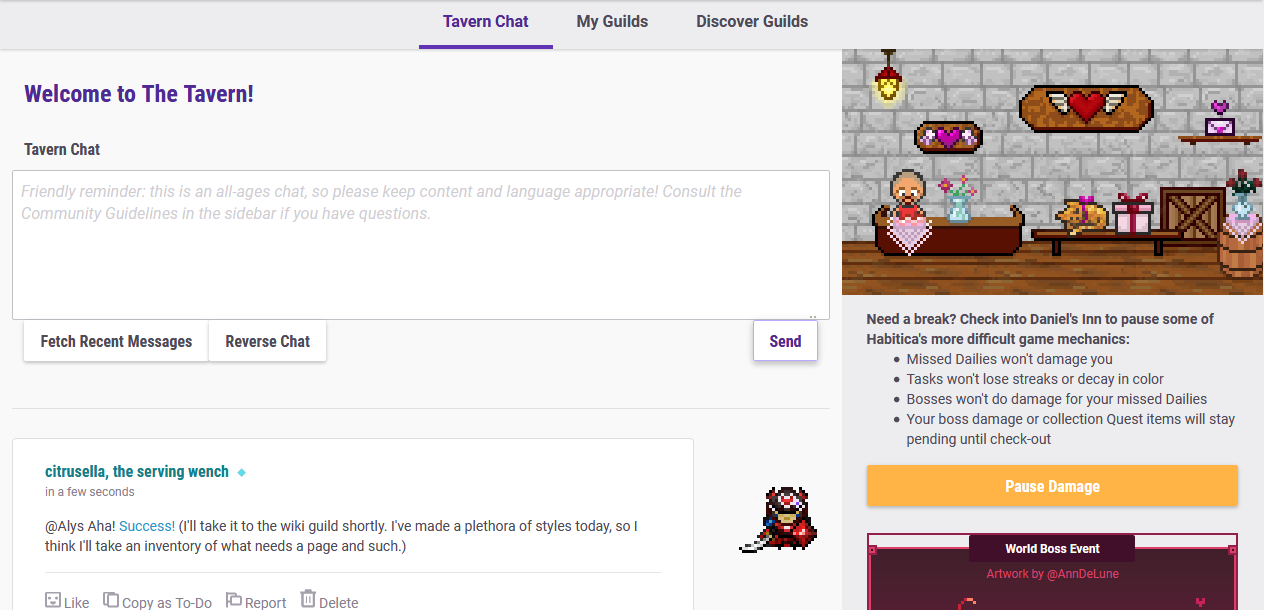
Task: Click 'Tasks won't lose streaks or decay in color'
Action: (1035, 379)
